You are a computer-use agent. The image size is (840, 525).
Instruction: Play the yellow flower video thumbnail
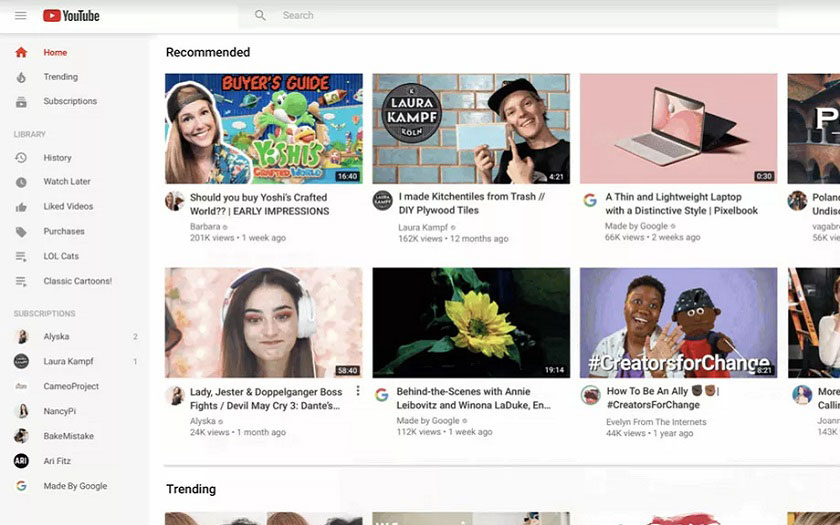click(471, 323)
